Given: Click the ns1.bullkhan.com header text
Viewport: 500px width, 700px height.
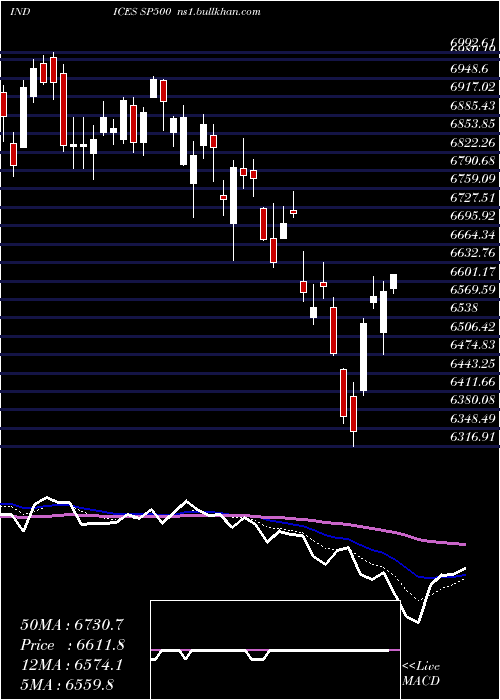Looking at the screenshot, I should [x=218, y=12].
